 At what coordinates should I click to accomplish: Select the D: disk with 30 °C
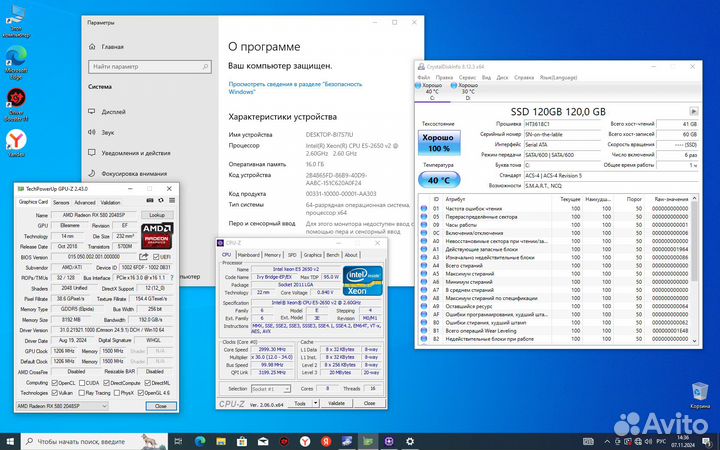(x=465, y=91)
